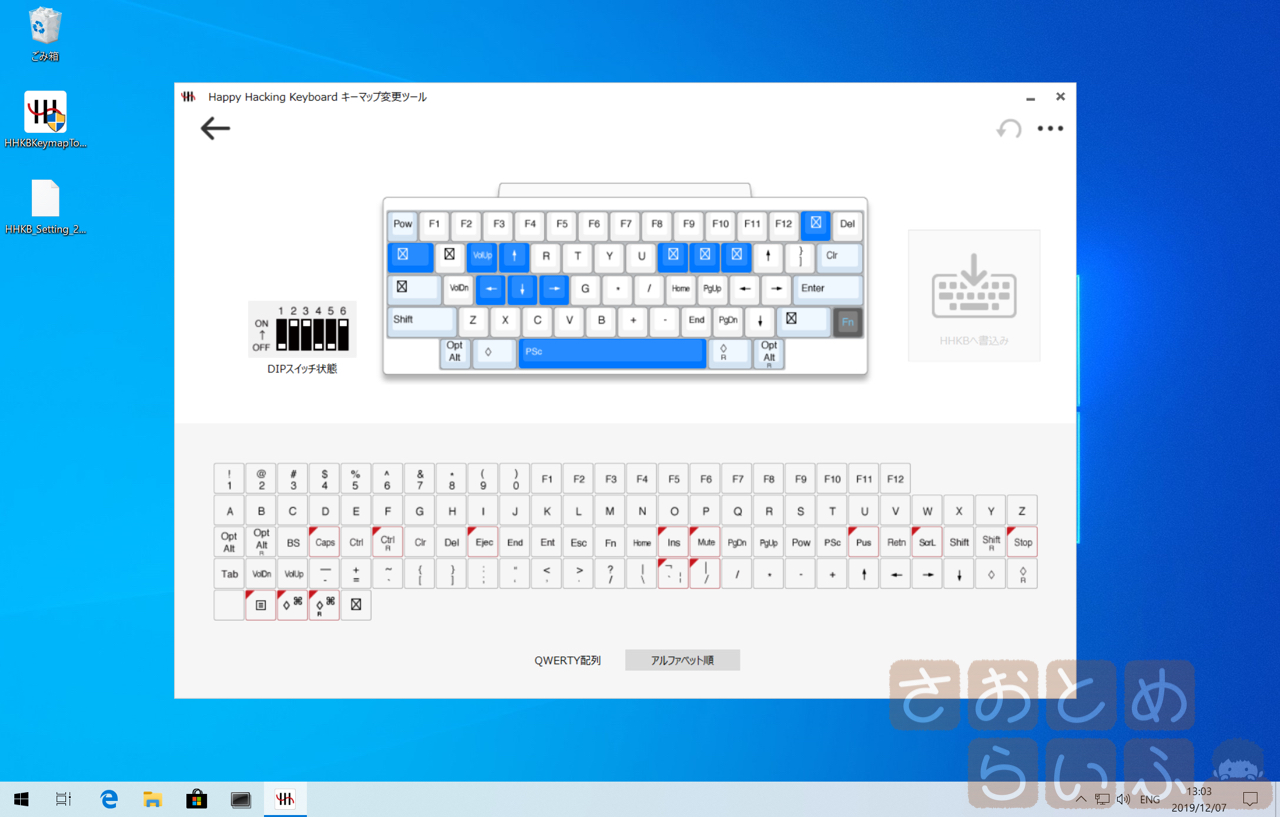
Task: Select the Del key on keyboard's top row
Action: click(847, 224)
